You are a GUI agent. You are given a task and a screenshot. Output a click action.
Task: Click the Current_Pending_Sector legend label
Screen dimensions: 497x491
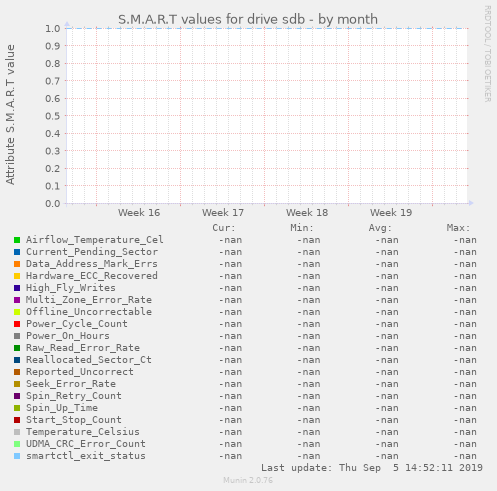92,252
